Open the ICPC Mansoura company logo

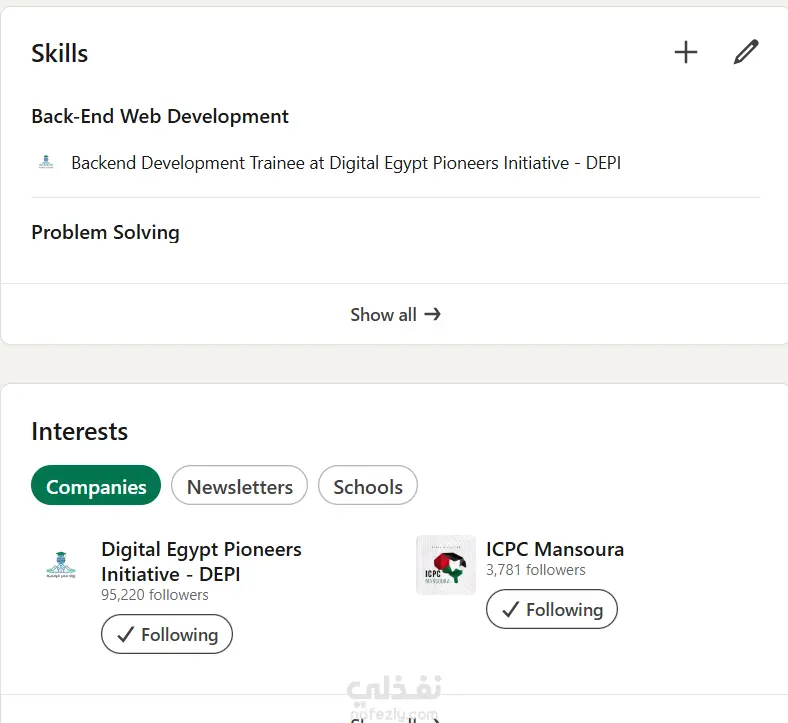(x=446, y=565)
